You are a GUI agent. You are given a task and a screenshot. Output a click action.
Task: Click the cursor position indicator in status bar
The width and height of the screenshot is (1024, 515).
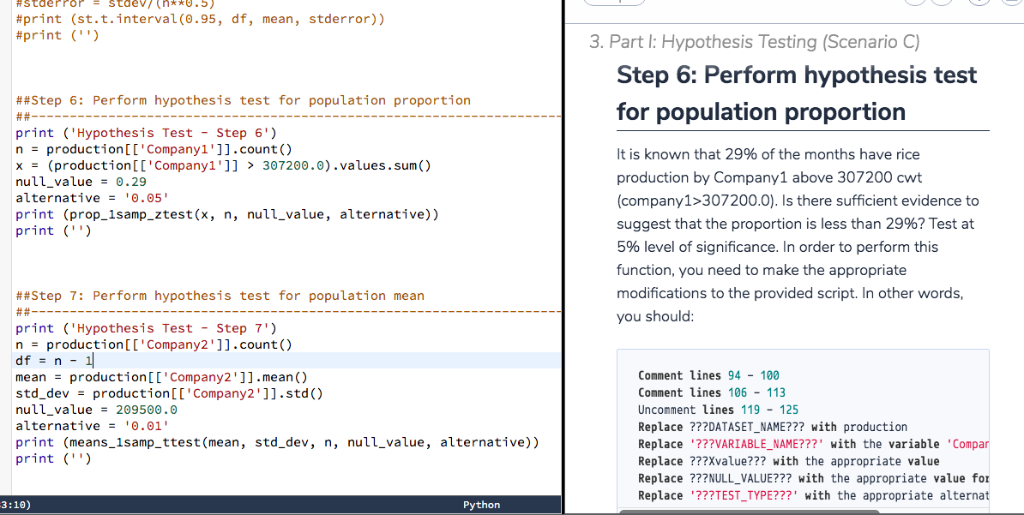15,505
